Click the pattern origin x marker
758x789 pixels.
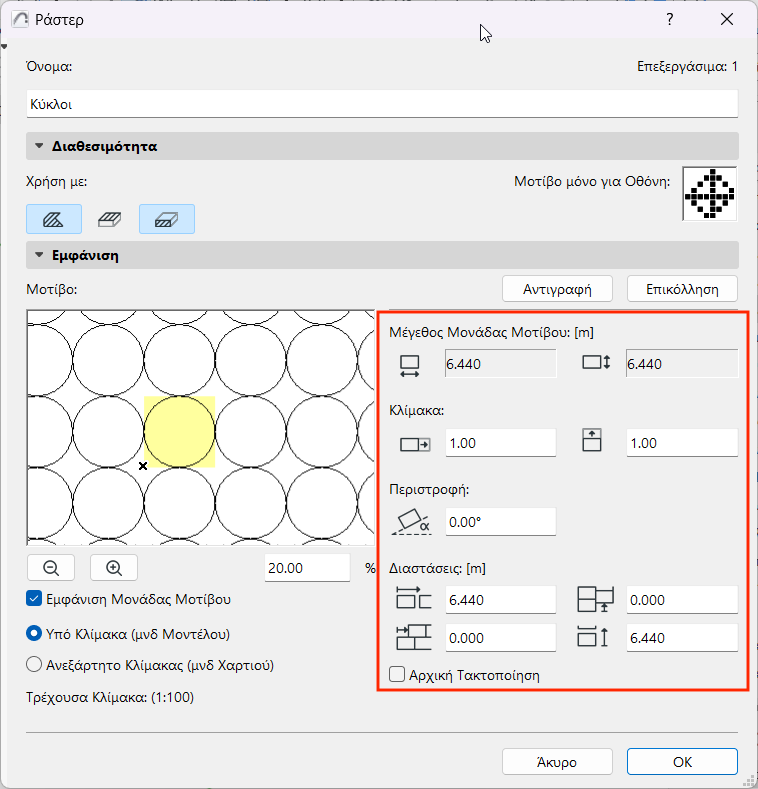click(x=143, y=466)
